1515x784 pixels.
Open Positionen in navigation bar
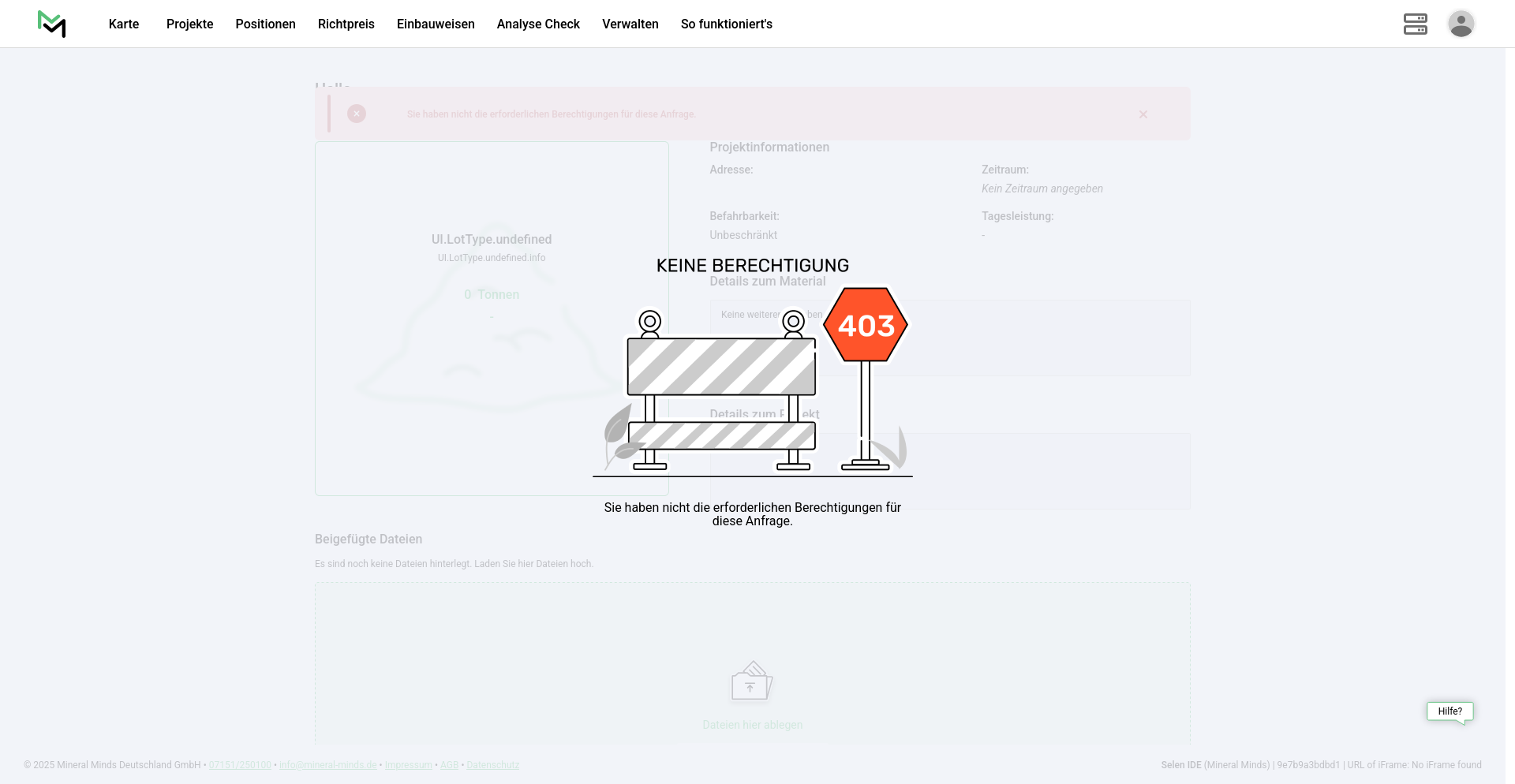[265, 24]
